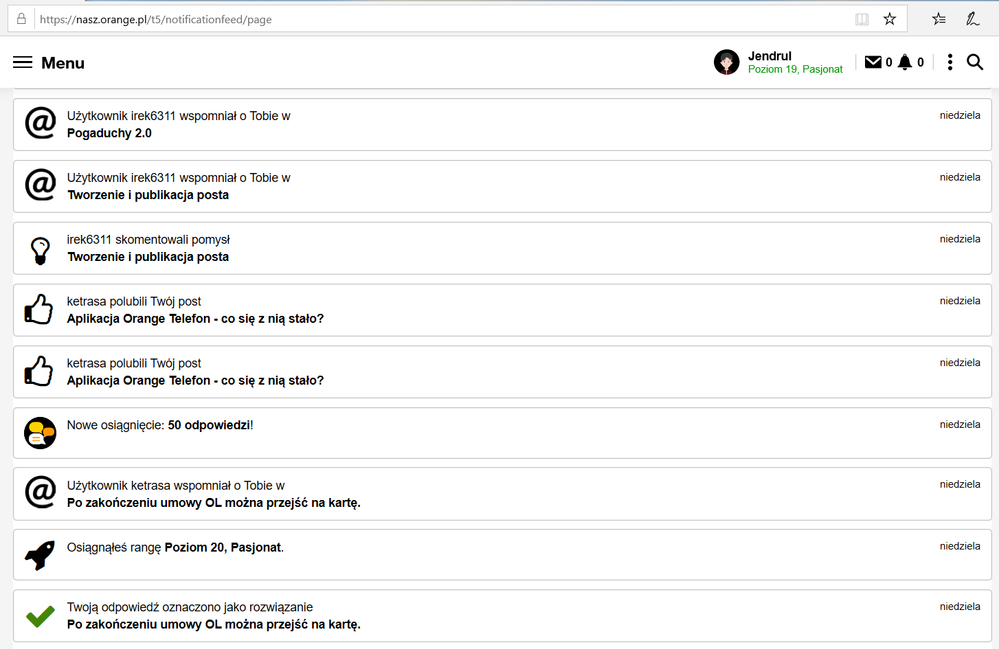Image resolution: width=999 pixels, height=649 pixels.
Task: Open the Jendrul profile name link
Action: [x=770, y=56]
